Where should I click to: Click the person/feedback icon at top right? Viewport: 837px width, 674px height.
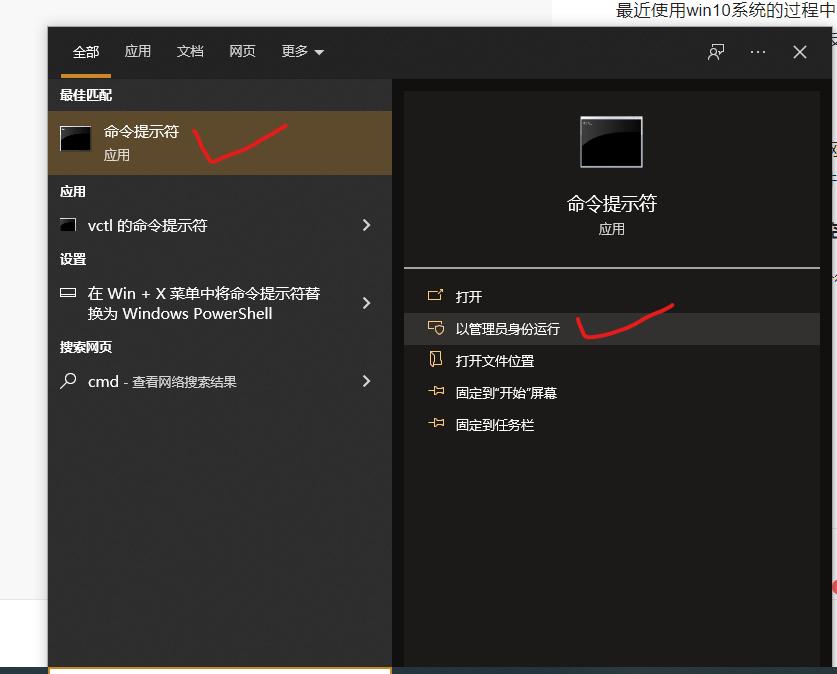[x=715, y=52]
